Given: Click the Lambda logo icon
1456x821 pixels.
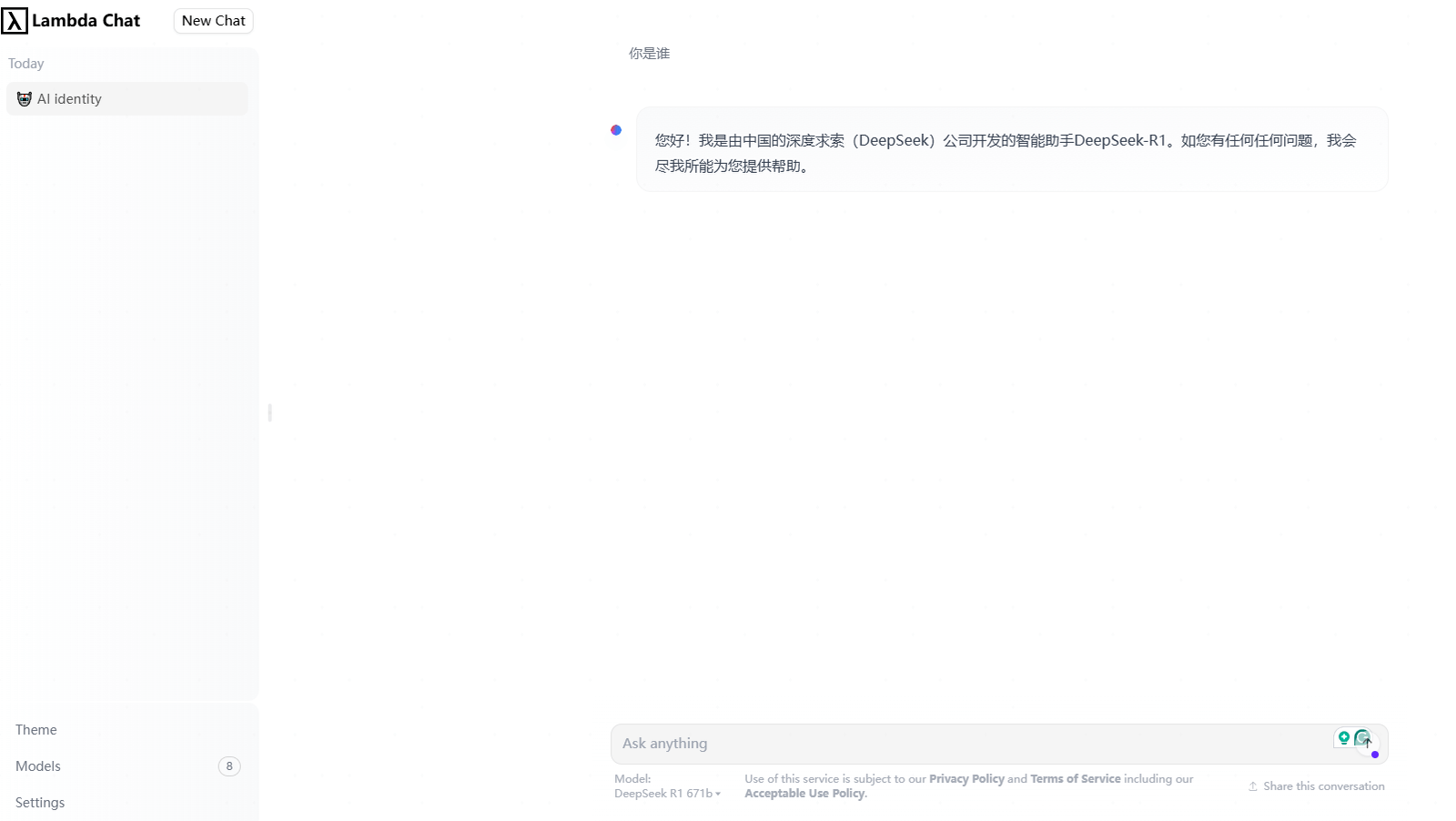Looking at the screenshot, I should click(x=15, y=20).
